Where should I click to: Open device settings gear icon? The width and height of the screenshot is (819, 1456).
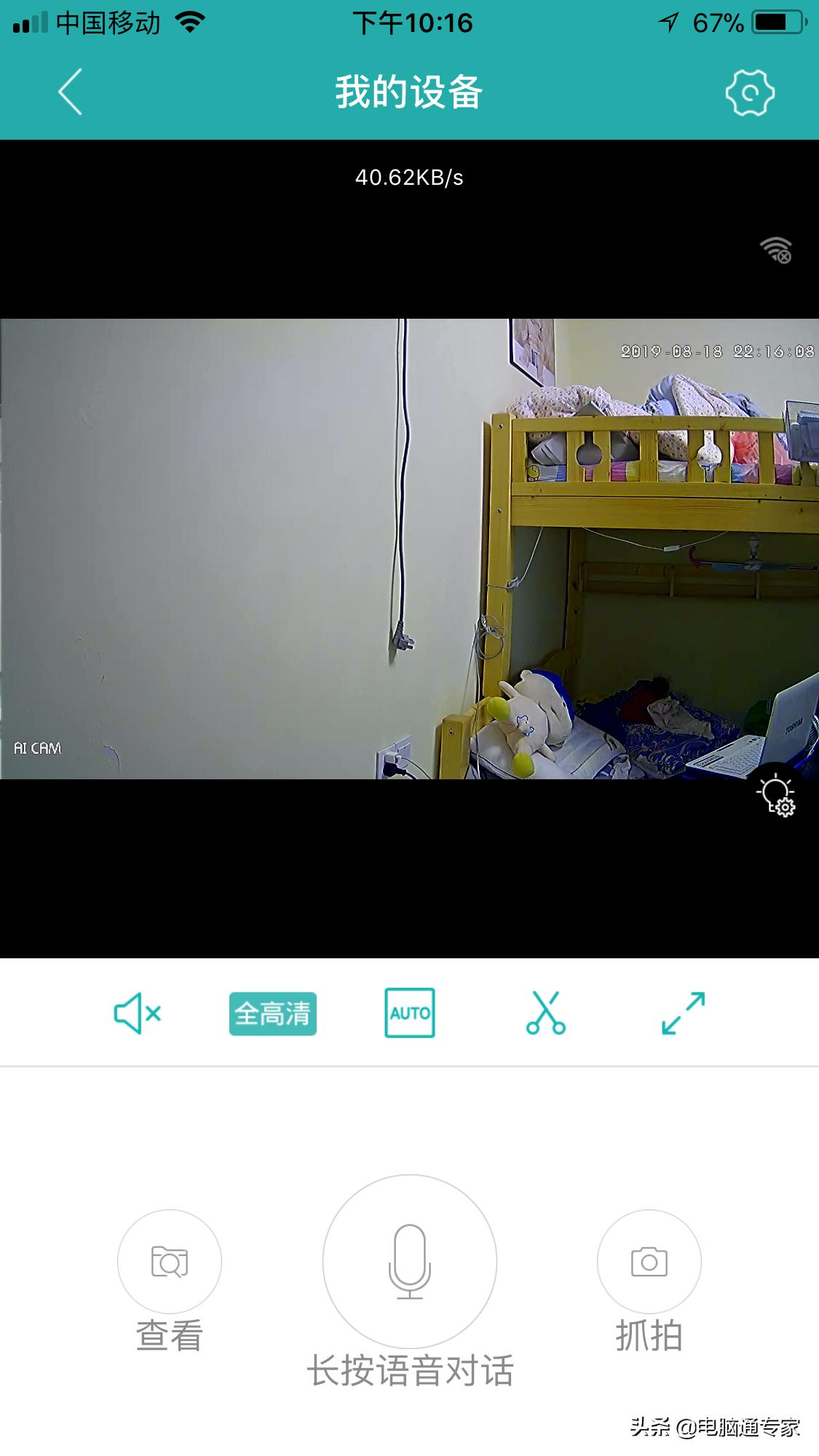[750, 92]
